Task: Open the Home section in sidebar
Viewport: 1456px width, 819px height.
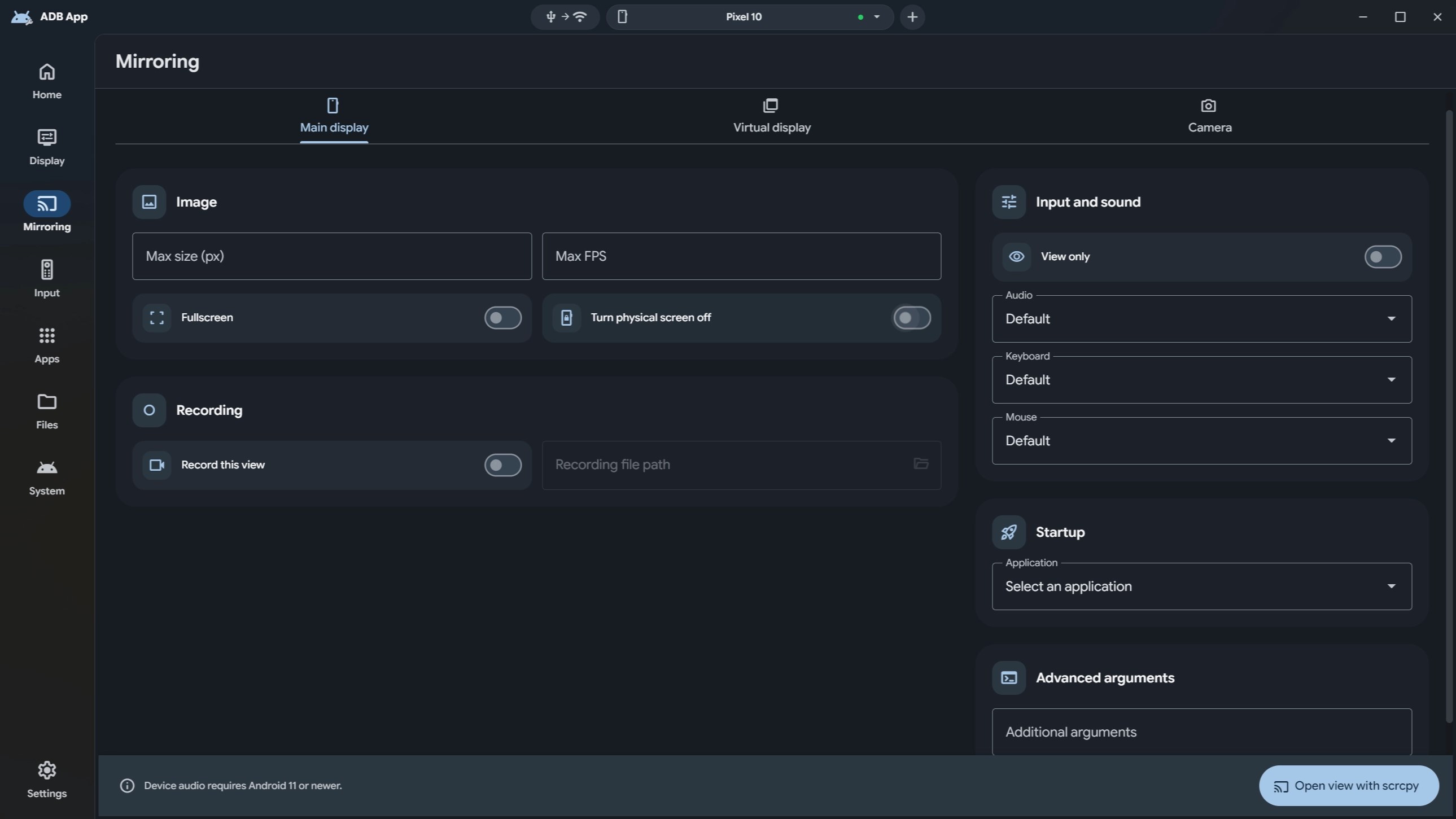Action: click(x=47, y=81)
